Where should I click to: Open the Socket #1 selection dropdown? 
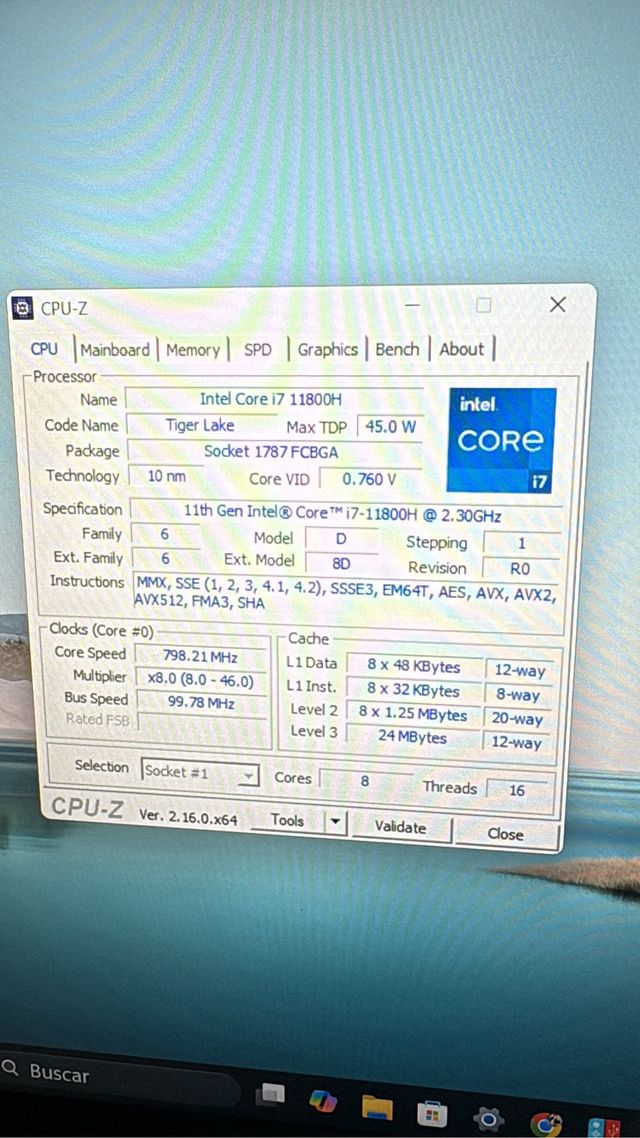200,774
